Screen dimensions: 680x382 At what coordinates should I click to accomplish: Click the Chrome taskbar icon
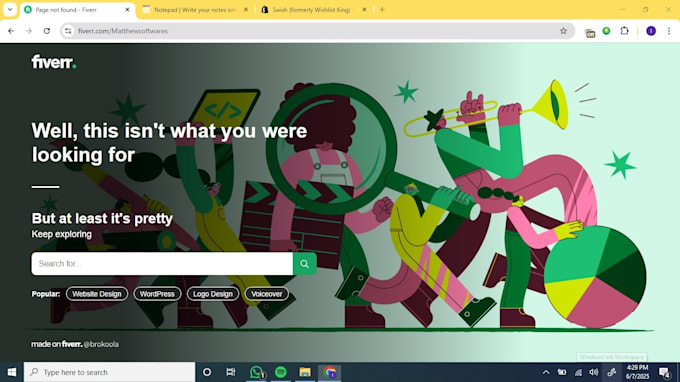click(330, 372)
